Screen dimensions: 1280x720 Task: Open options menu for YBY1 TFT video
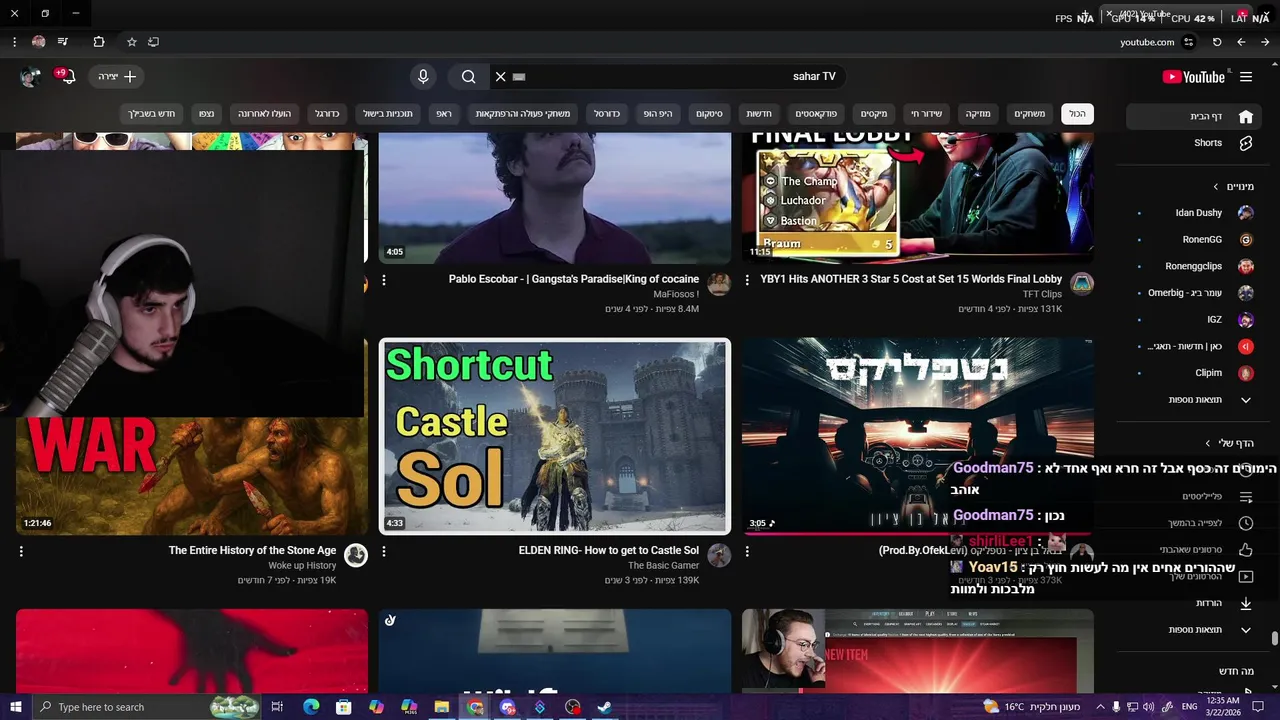(x=747, y=281)
